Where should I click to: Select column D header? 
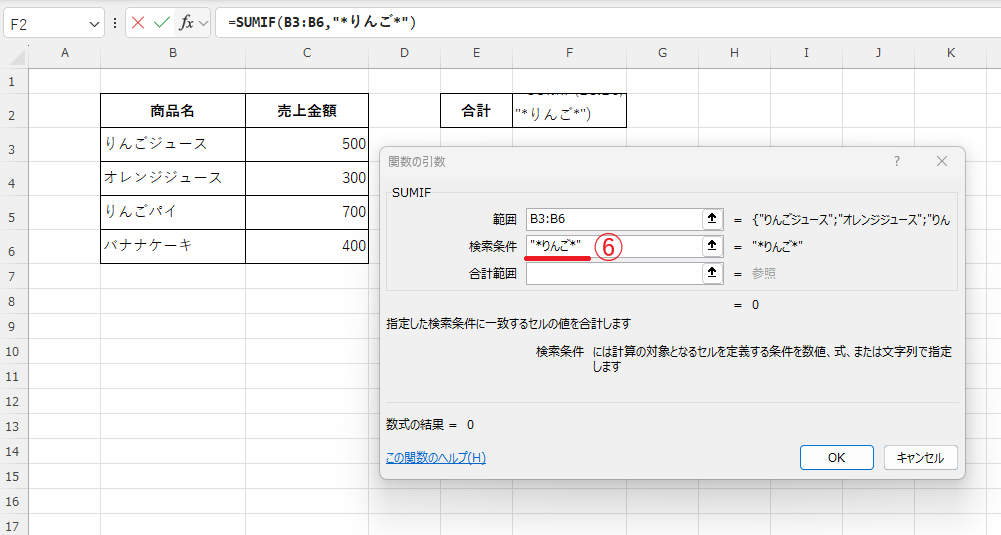[404, 53]
